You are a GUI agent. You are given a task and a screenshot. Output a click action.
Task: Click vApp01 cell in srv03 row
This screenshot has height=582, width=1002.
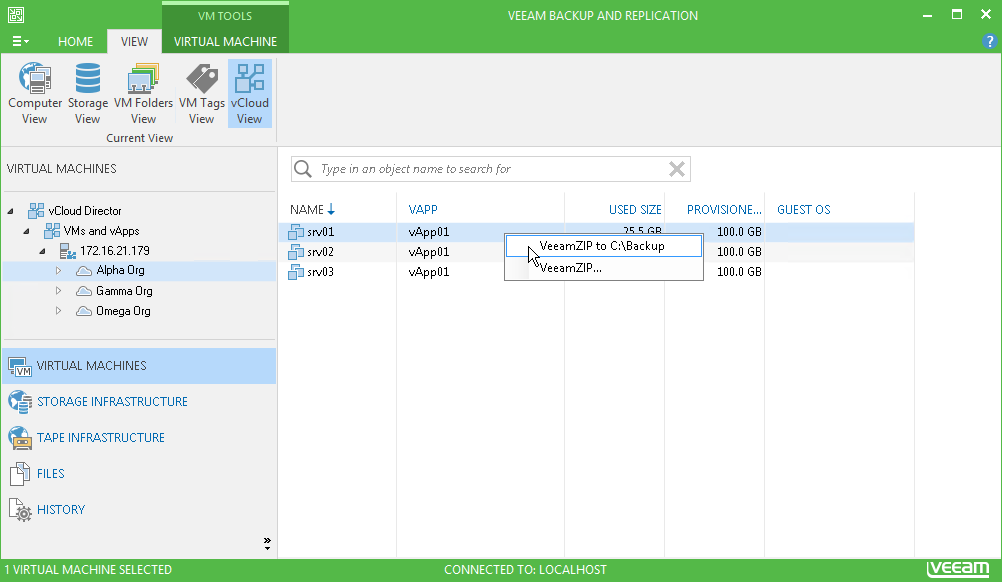click(429, 272)
